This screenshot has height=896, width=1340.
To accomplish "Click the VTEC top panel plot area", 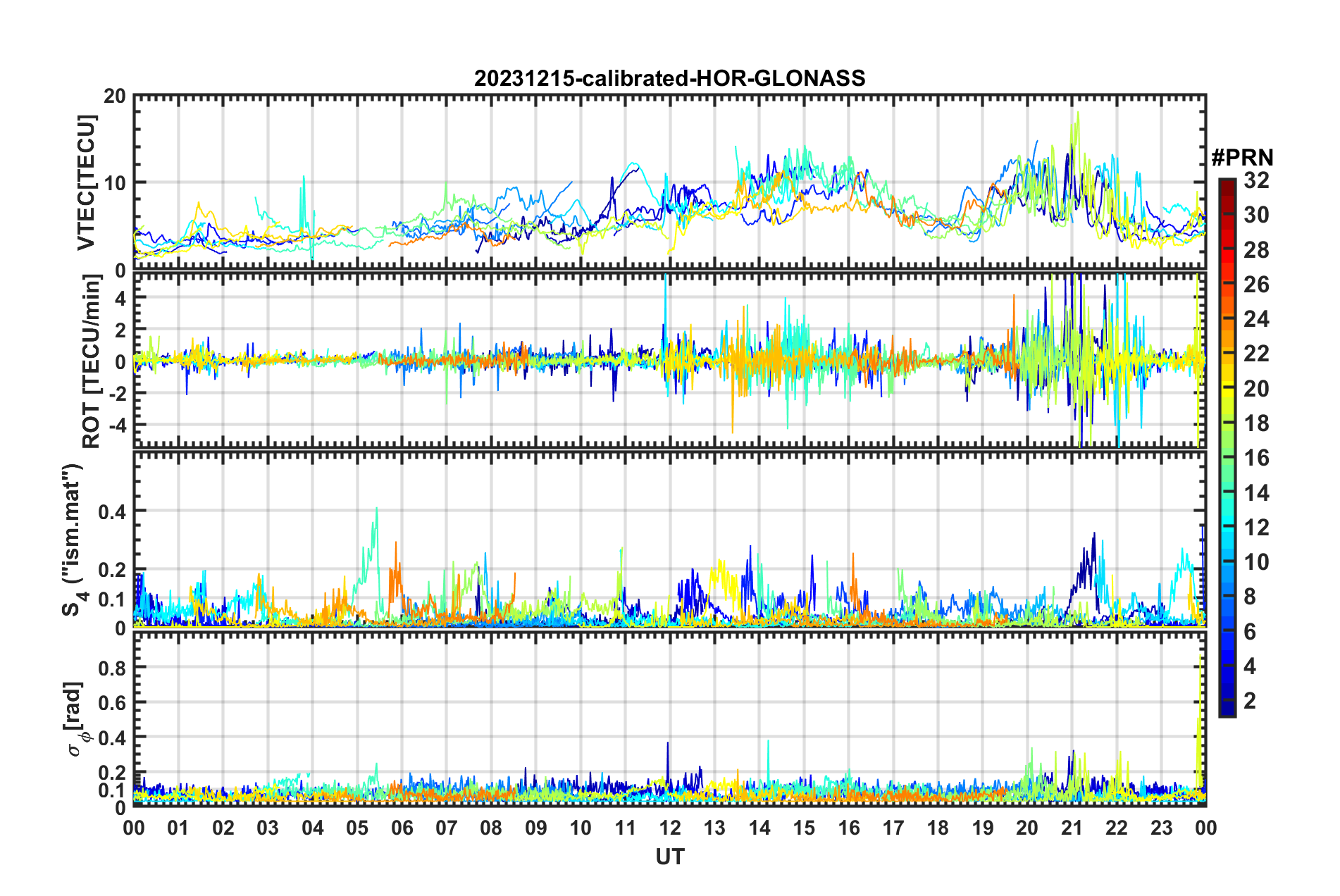I will [670, 182].
